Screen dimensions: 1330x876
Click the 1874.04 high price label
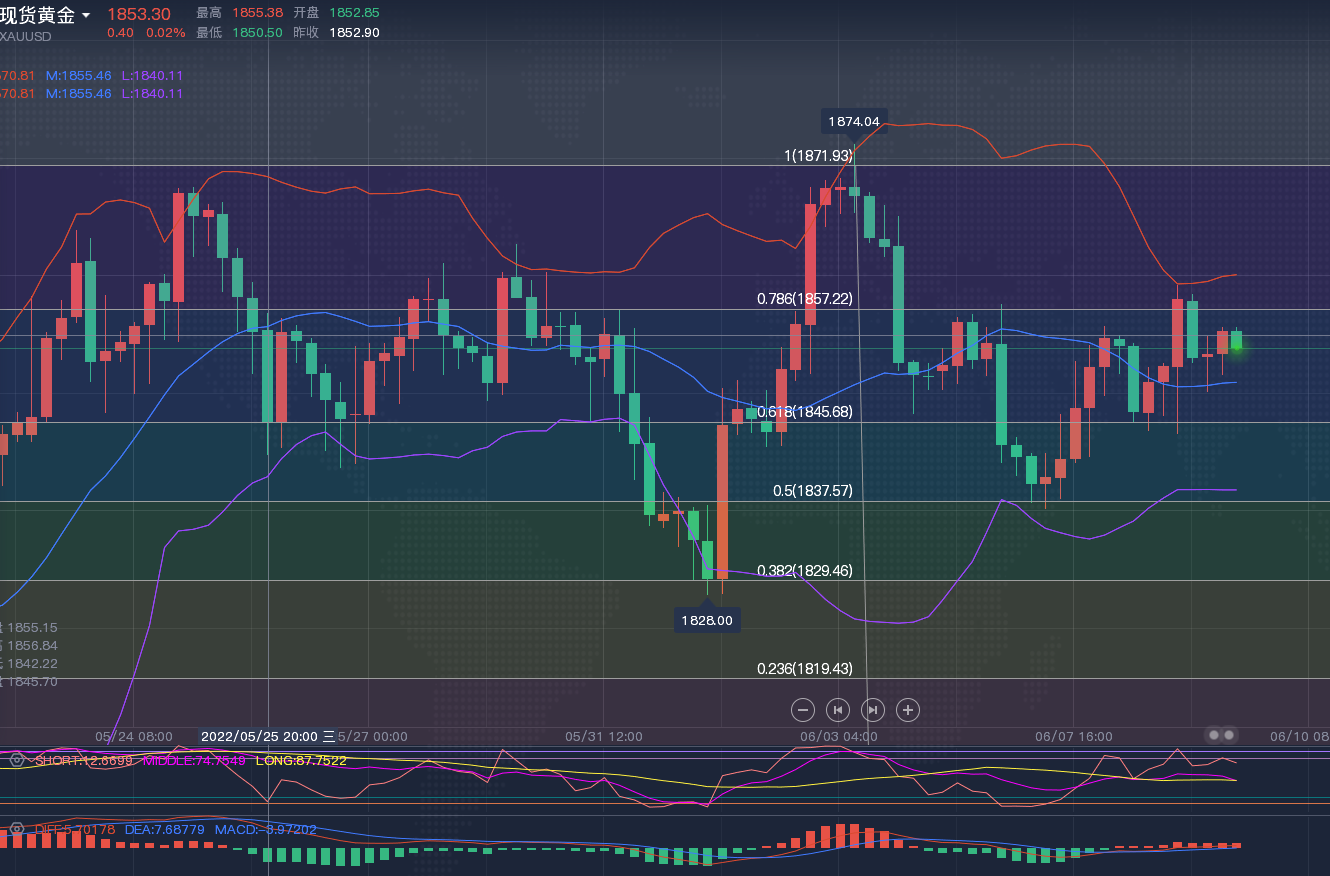coord(853,122)
